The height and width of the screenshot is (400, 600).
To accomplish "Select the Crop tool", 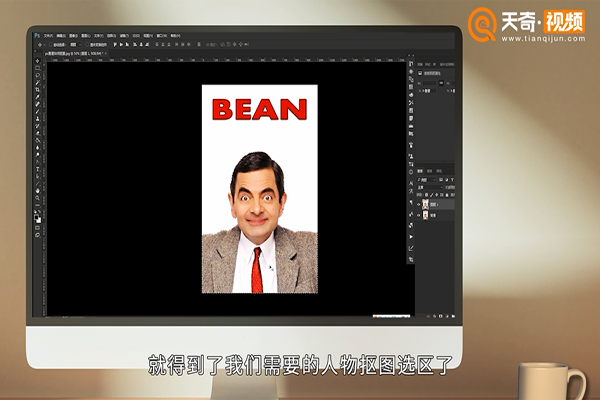I will 38,89.
